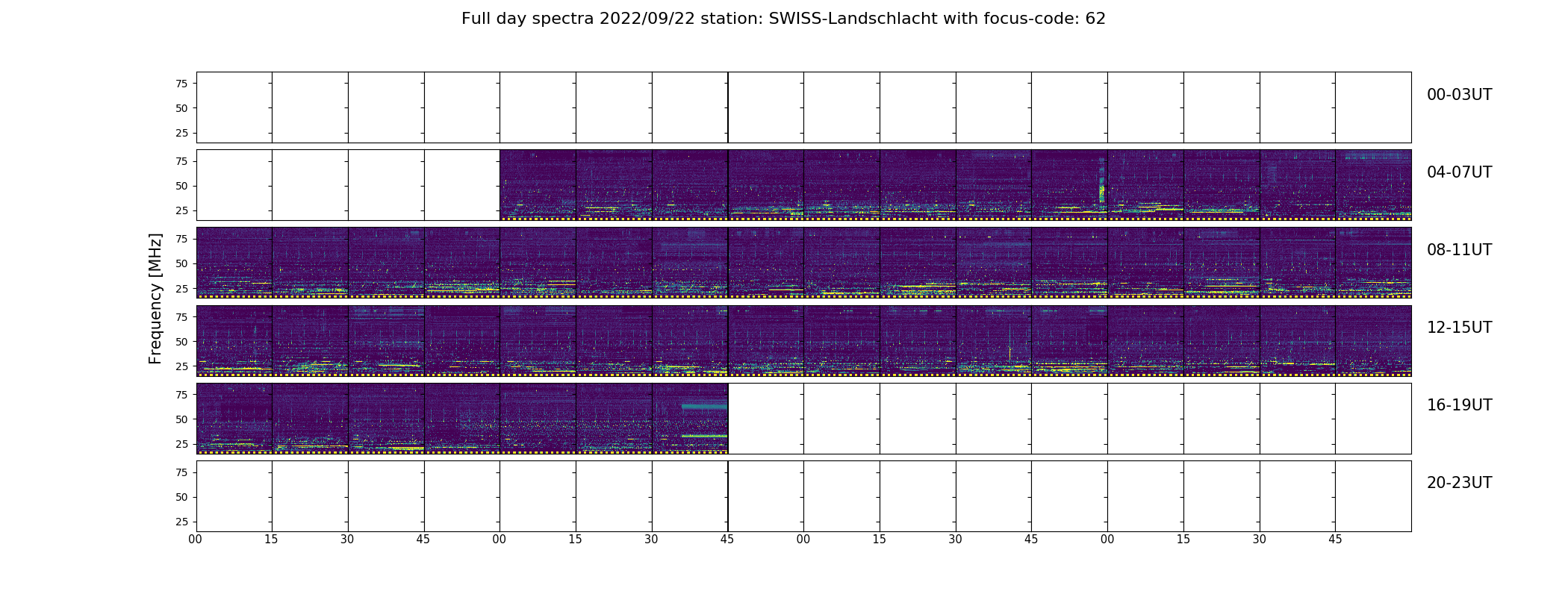Open the last spectrogram in 16-19UT row
Screen dimensions: 1568x597
pos(690,419)
